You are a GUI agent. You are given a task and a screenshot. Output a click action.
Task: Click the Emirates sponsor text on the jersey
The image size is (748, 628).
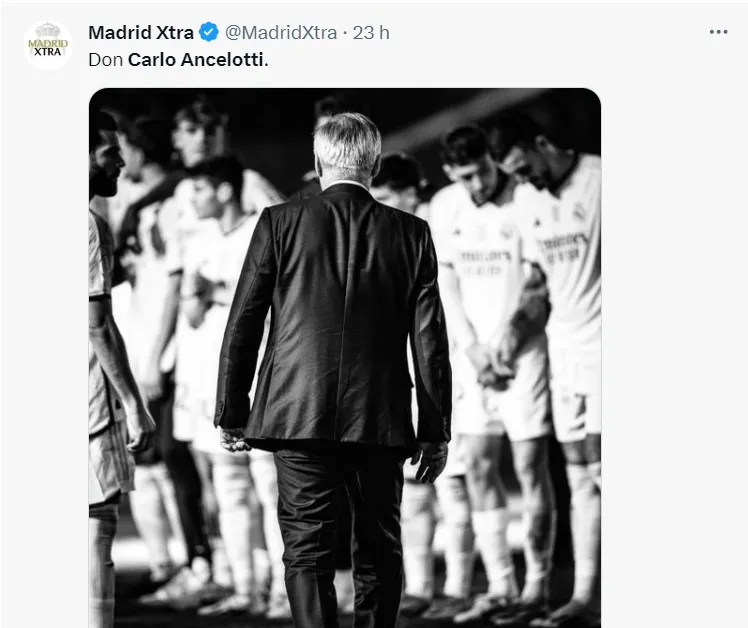tap(565, 245)
